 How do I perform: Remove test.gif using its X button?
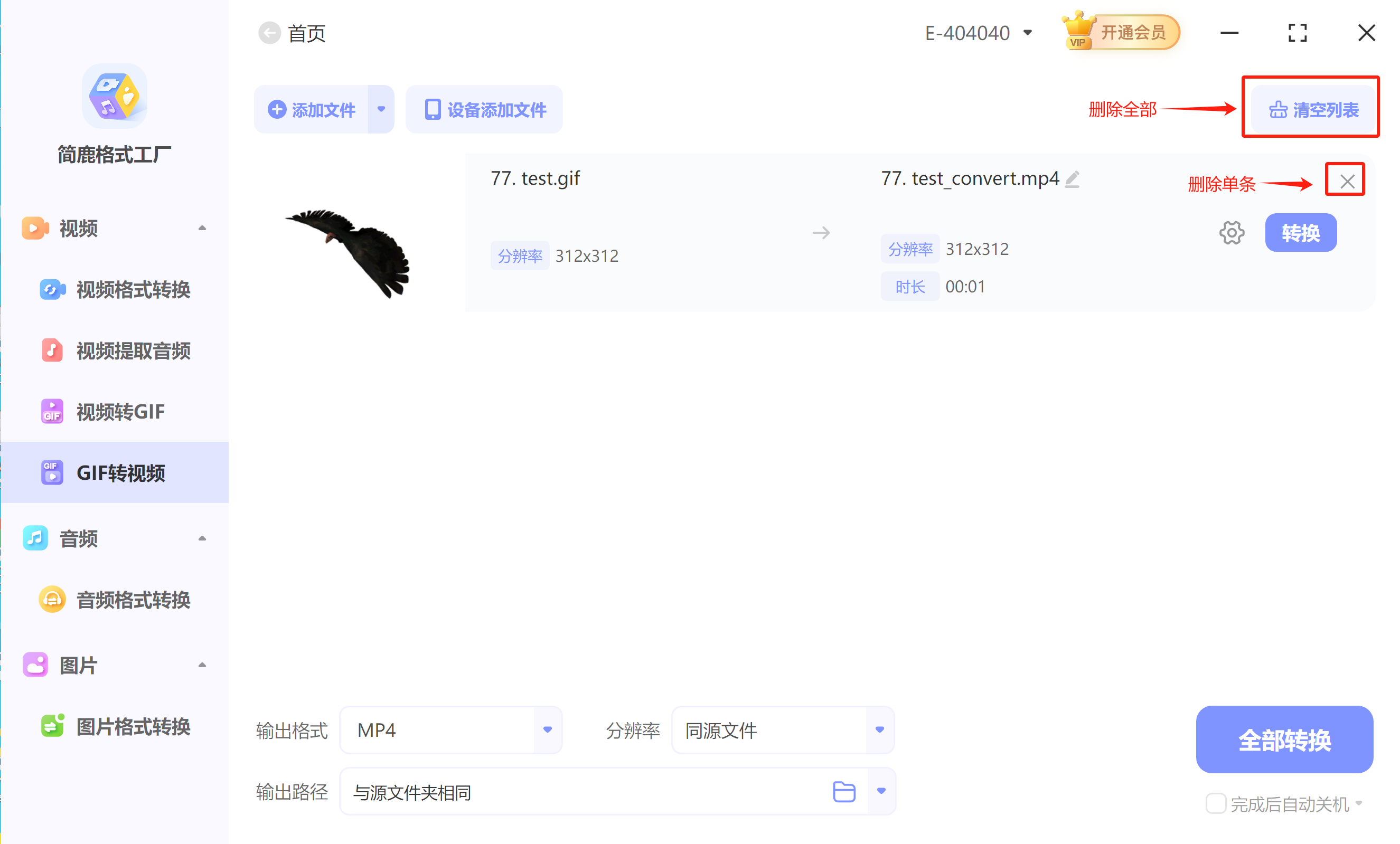[x=1346, y=181]
